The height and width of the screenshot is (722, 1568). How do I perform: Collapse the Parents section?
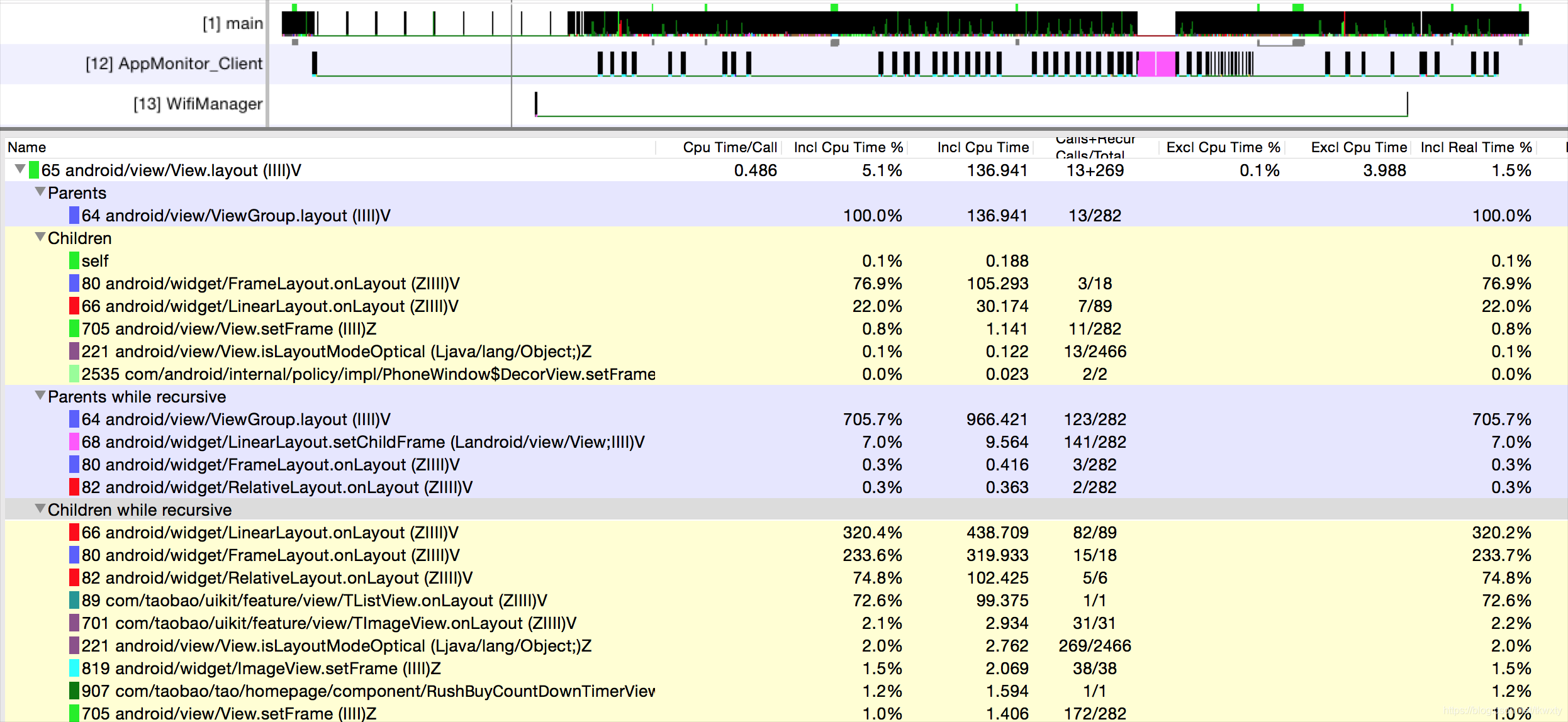point(40,192)
